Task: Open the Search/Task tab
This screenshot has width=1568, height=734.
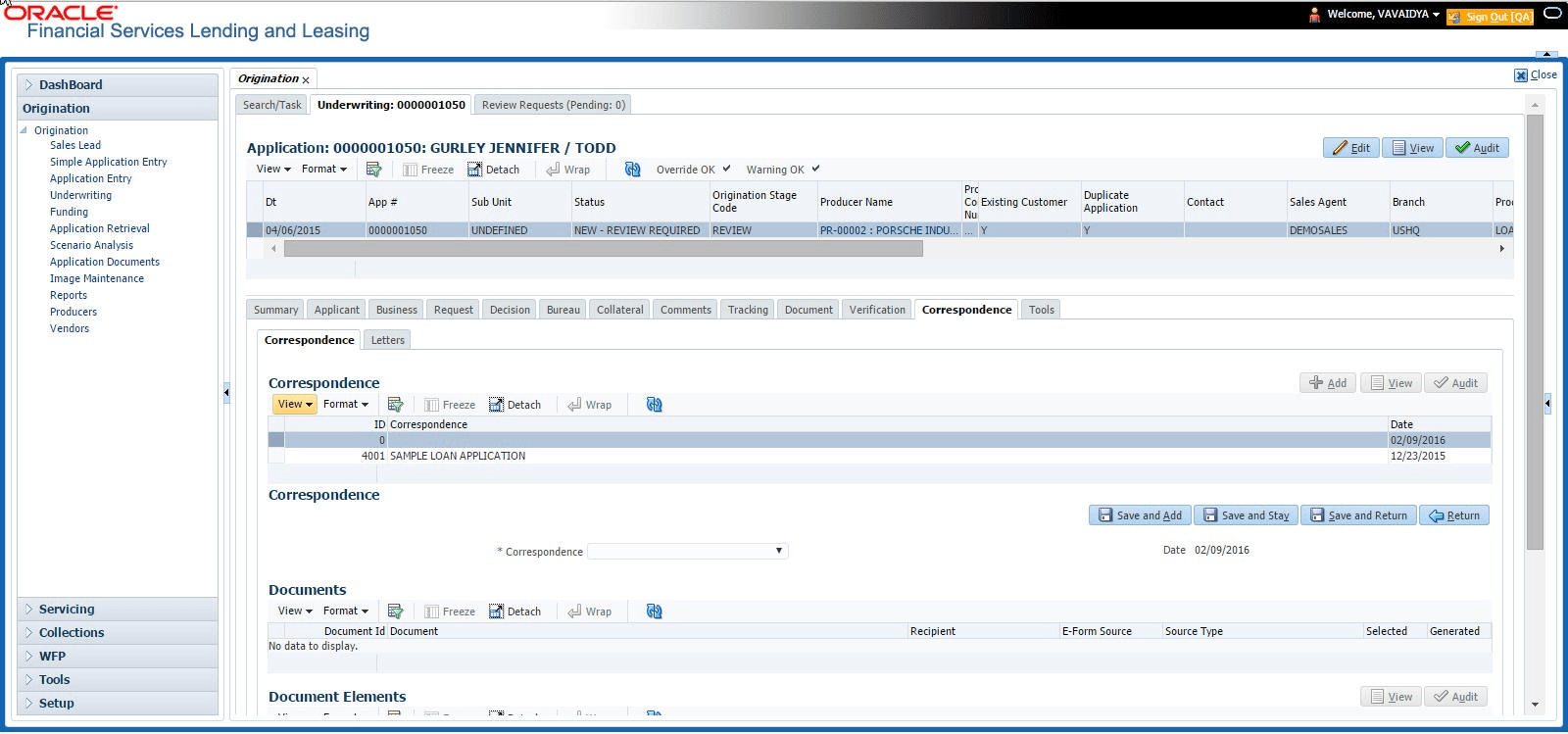Action: [272, 105]
